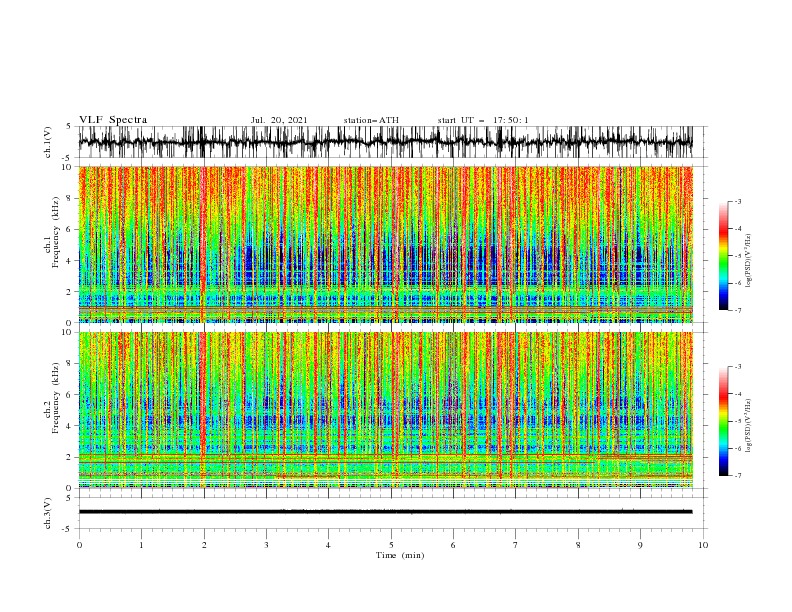Click the ch.2 spectrogram panel
792x612 pixels.
[385, 410]
